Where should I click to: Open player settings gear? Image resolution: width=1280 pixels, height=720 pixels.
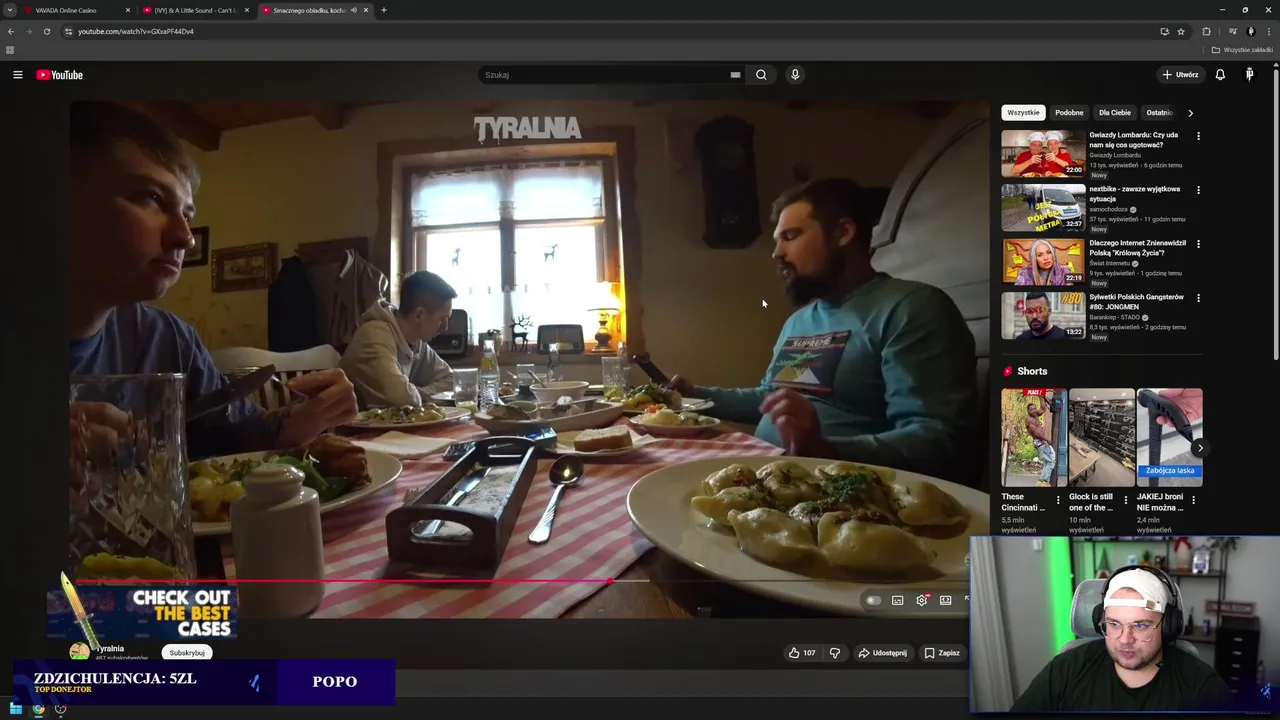tap(921, 600)
